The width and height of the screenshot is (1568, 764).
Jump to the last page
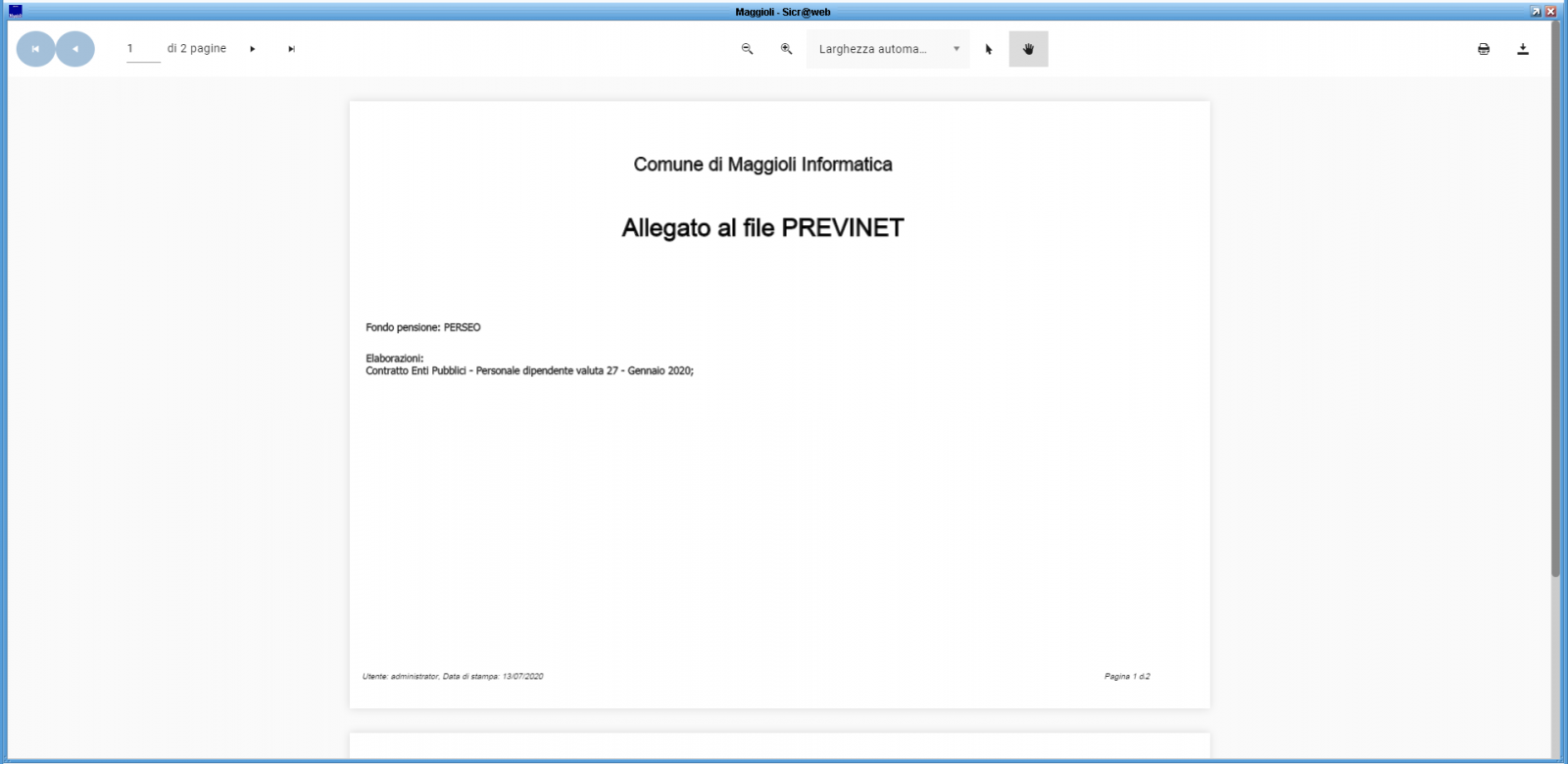(x=291, y=49)
